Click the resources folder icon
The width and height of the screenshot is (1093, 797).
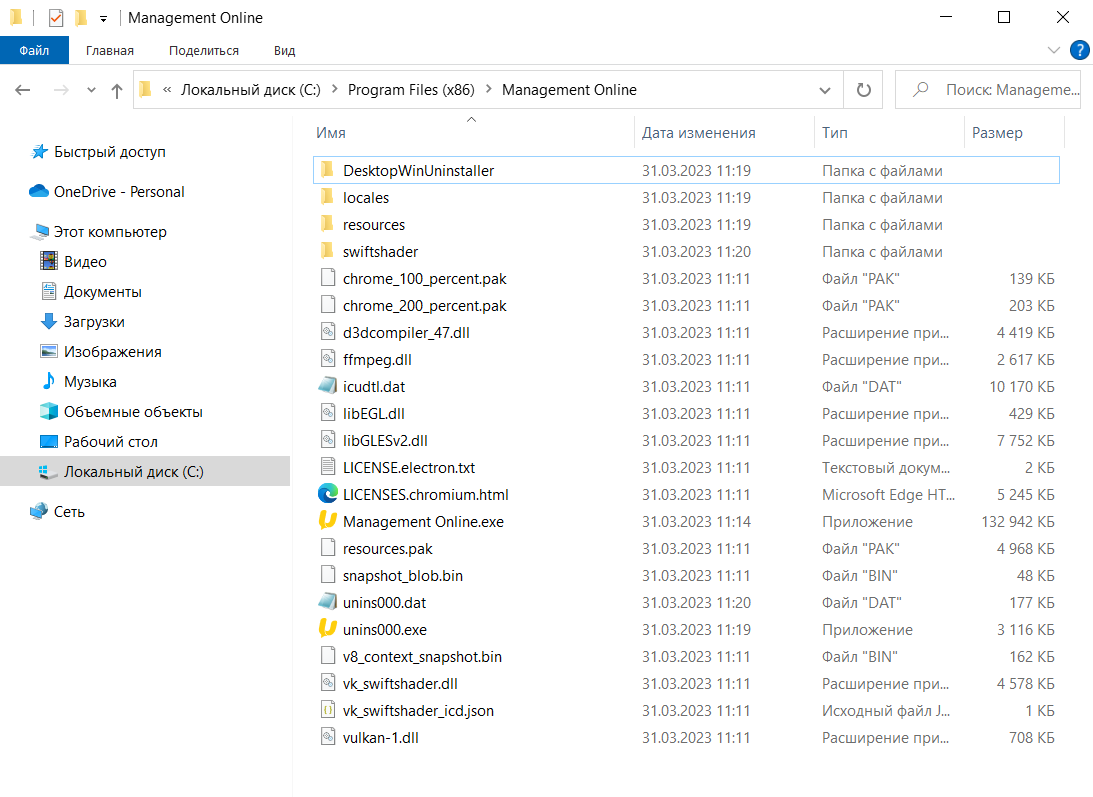click(328, 225)
